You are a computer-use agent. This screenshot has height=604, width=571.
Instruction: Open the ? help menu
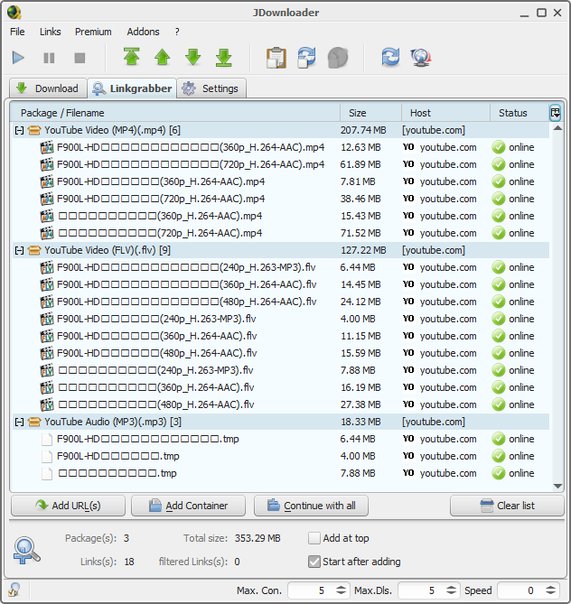[x=177, y=32]
